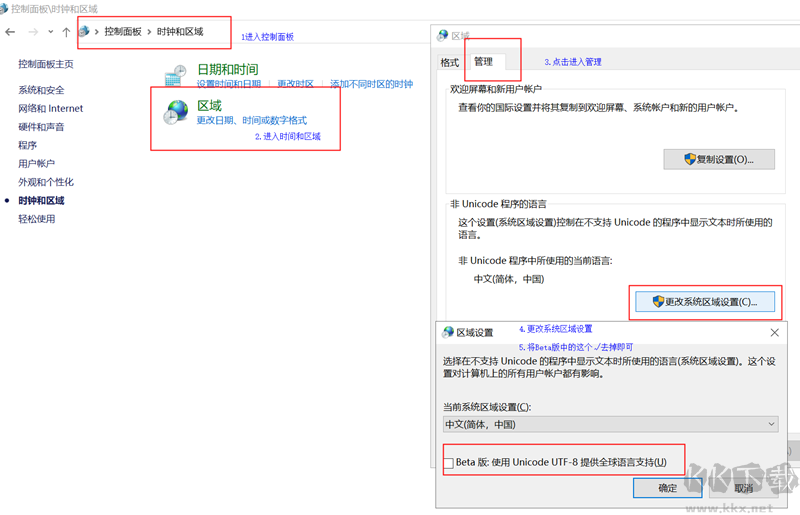Click 中文(简体，中国) current language text

pyautogui.click(x=509, y=279)
